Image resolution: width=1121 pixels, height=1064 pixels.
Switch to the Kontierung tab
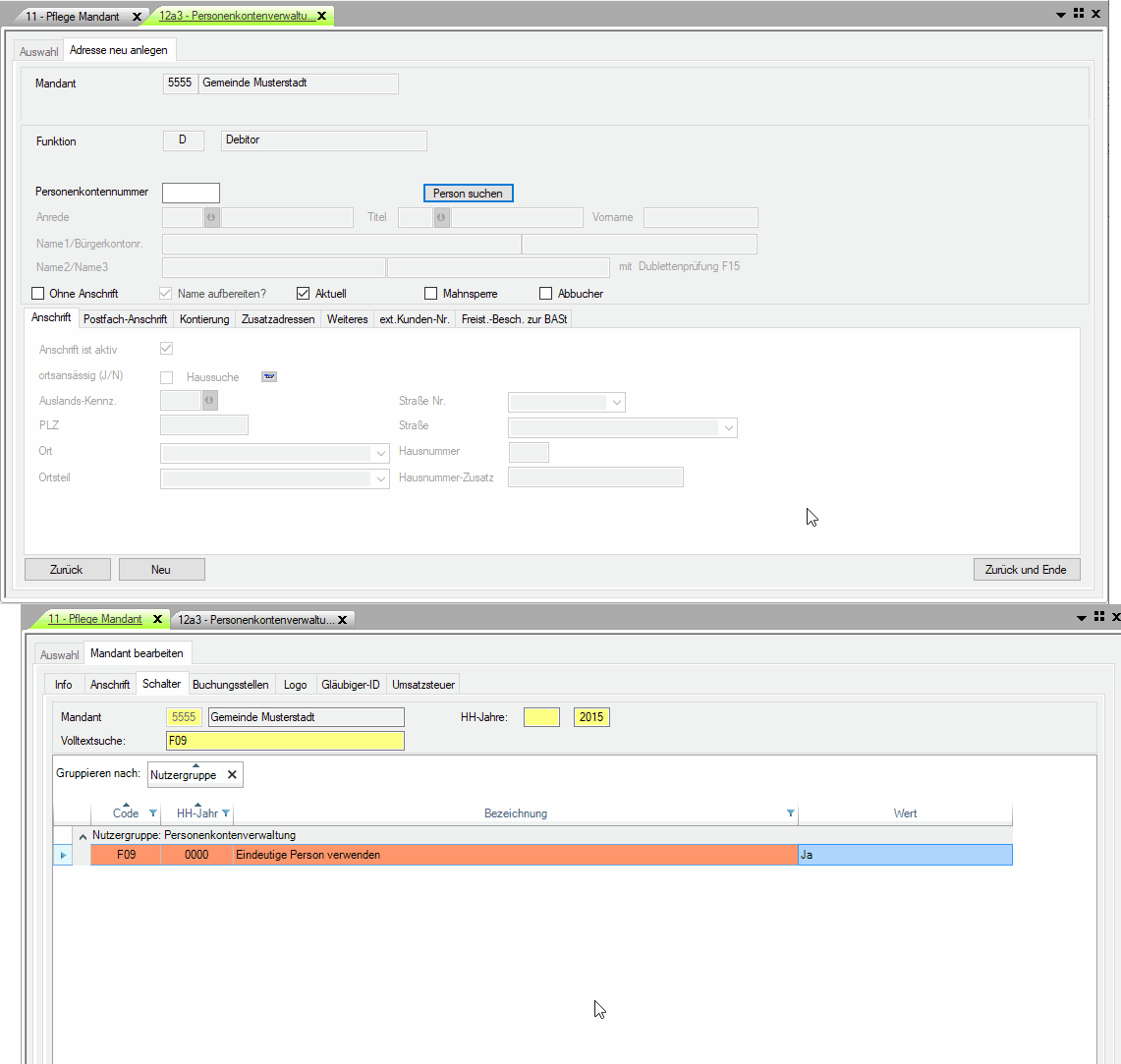click(x=204, y=319)
